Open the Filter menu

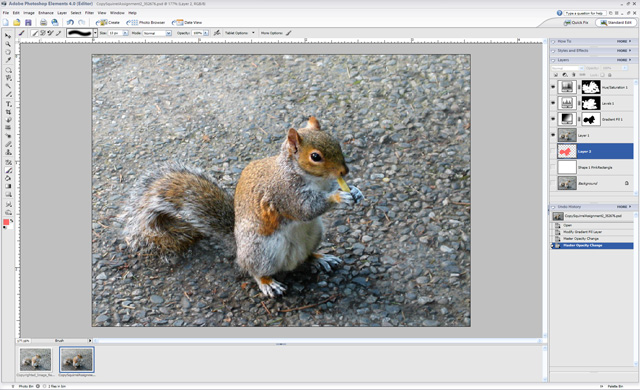tap(89, 13)
